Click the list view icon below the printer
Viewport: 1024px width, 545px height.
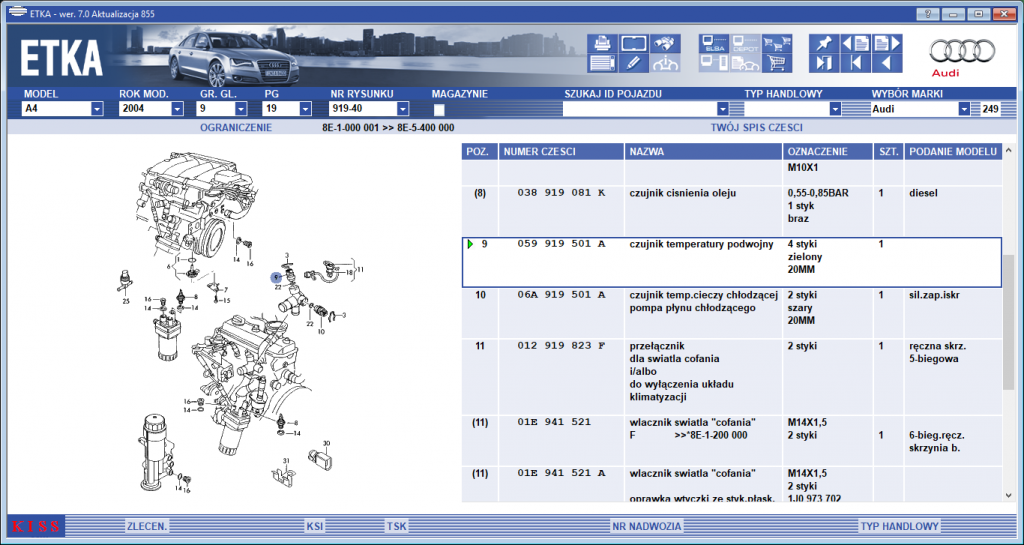tap(602, 63)
